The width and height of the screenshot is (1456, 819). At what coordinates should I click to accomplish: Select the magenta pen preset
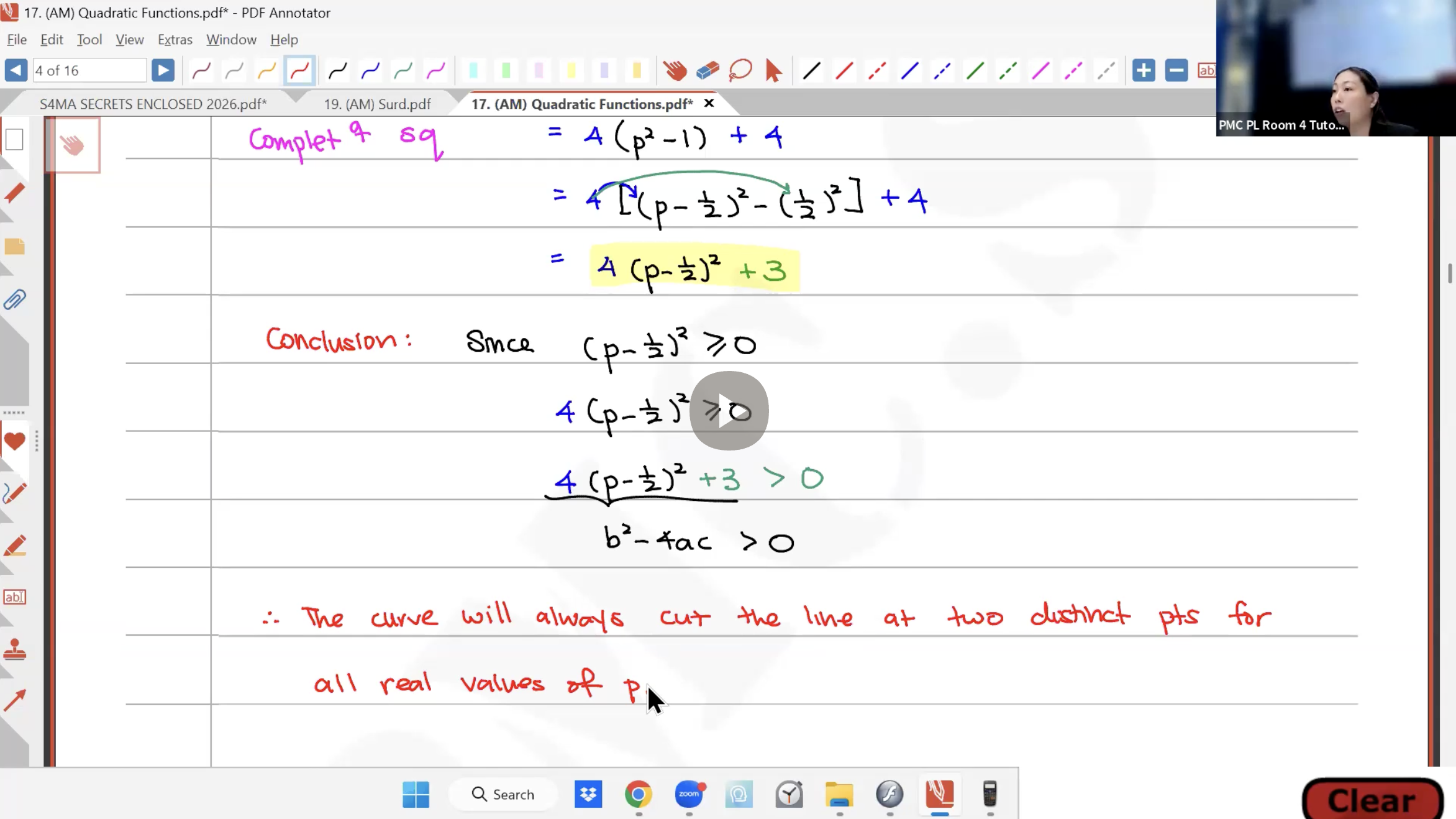tap(436, 71)
